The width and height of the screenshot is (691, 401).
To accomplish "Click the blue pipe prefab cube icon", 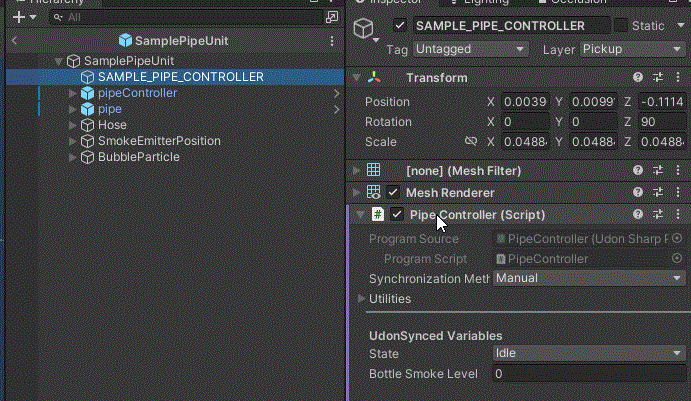I will [x=87, y=109].
